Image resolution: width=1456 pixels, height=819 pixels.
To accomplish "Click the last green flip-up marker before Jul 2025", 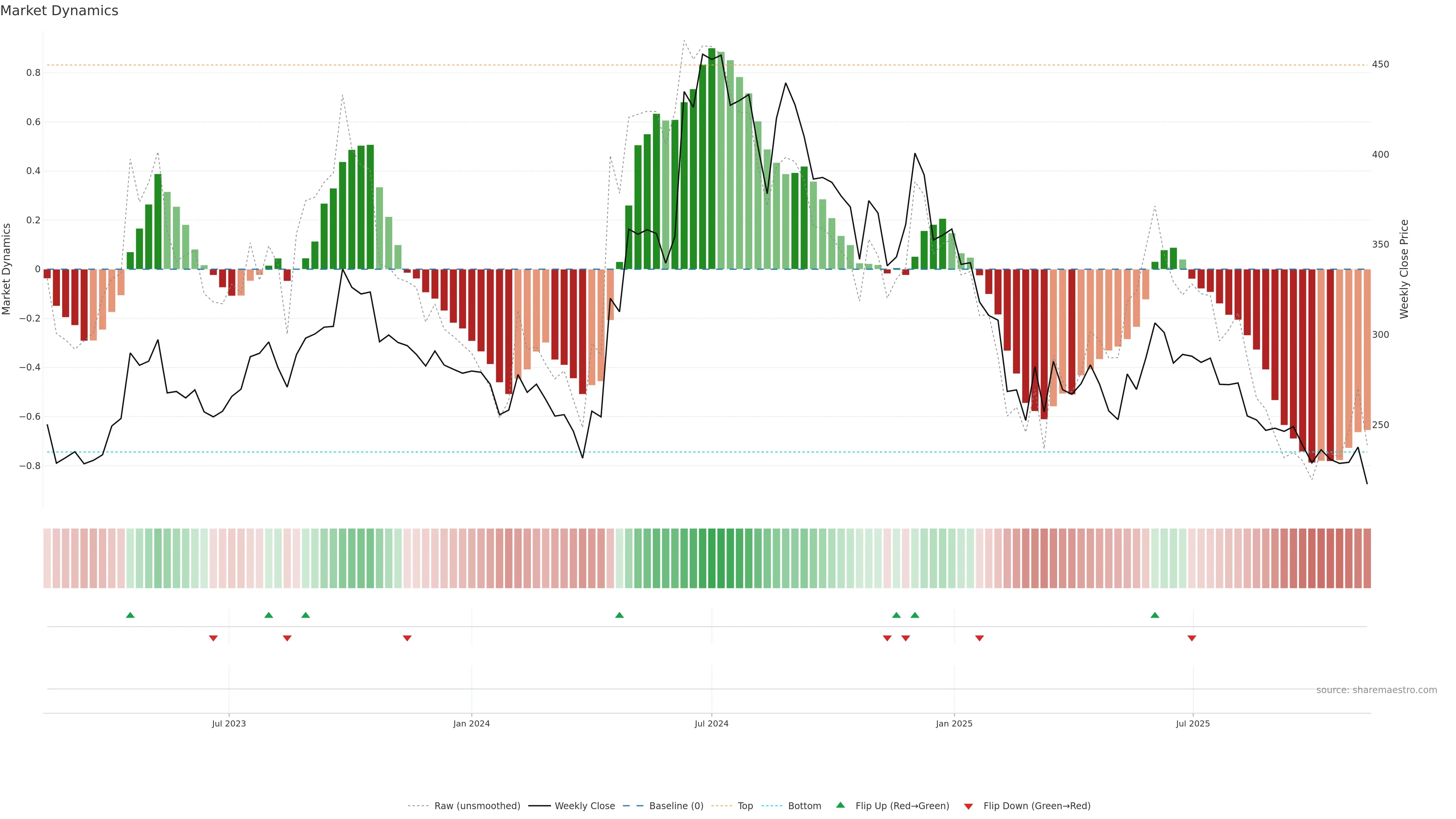I will click(x=1155, y=615).
